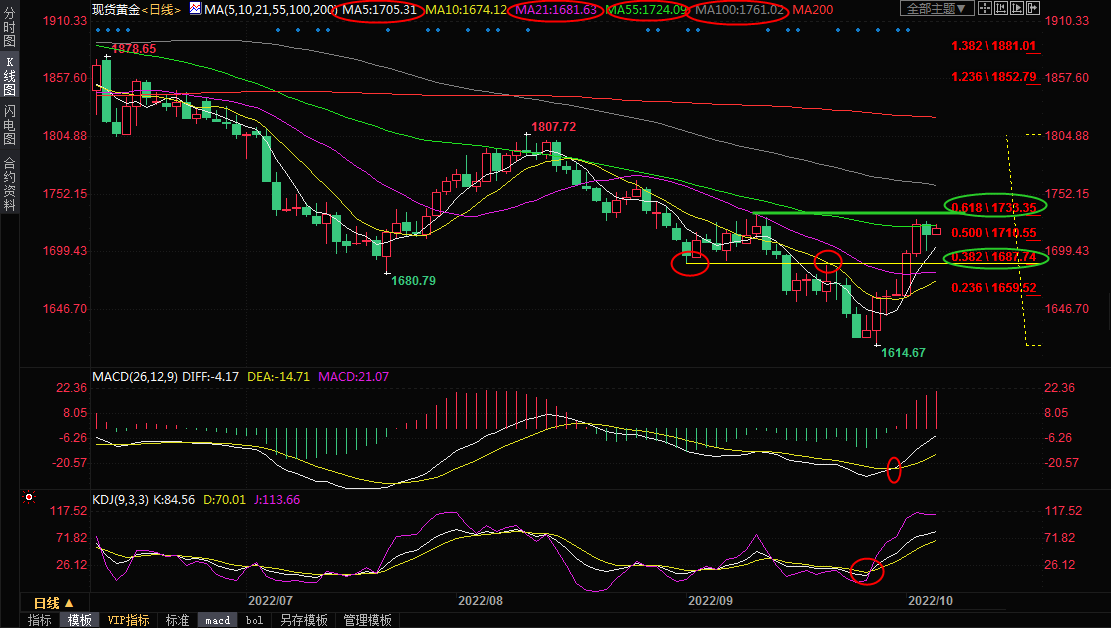Open the 日线 period selector at bottom
The height and width of the screenshot is (628, 1111).
click(x=46, y=604)
